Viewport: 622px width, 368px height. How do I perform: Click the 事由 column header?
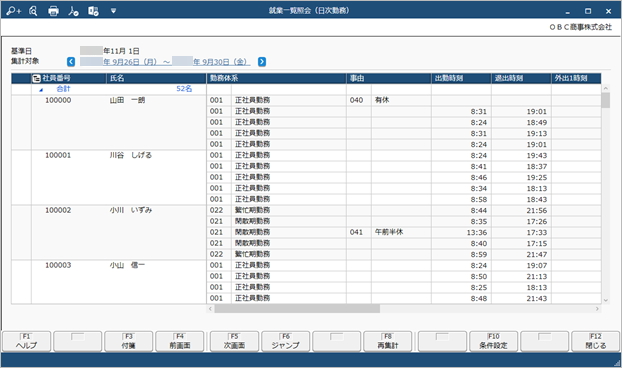pyautogui.click(x=389, y=78)
